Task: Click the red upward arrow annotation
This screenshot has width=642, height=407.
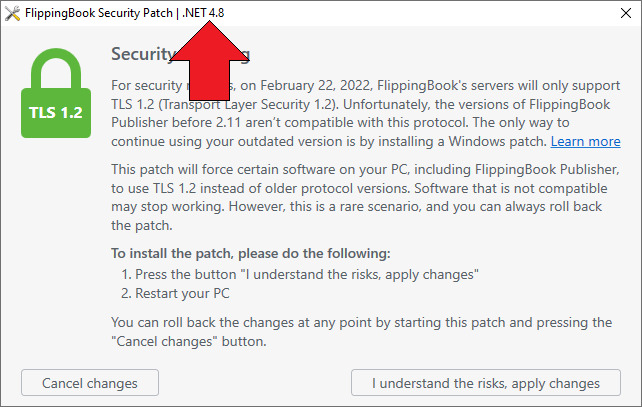Action: click(x=209, y=61)
